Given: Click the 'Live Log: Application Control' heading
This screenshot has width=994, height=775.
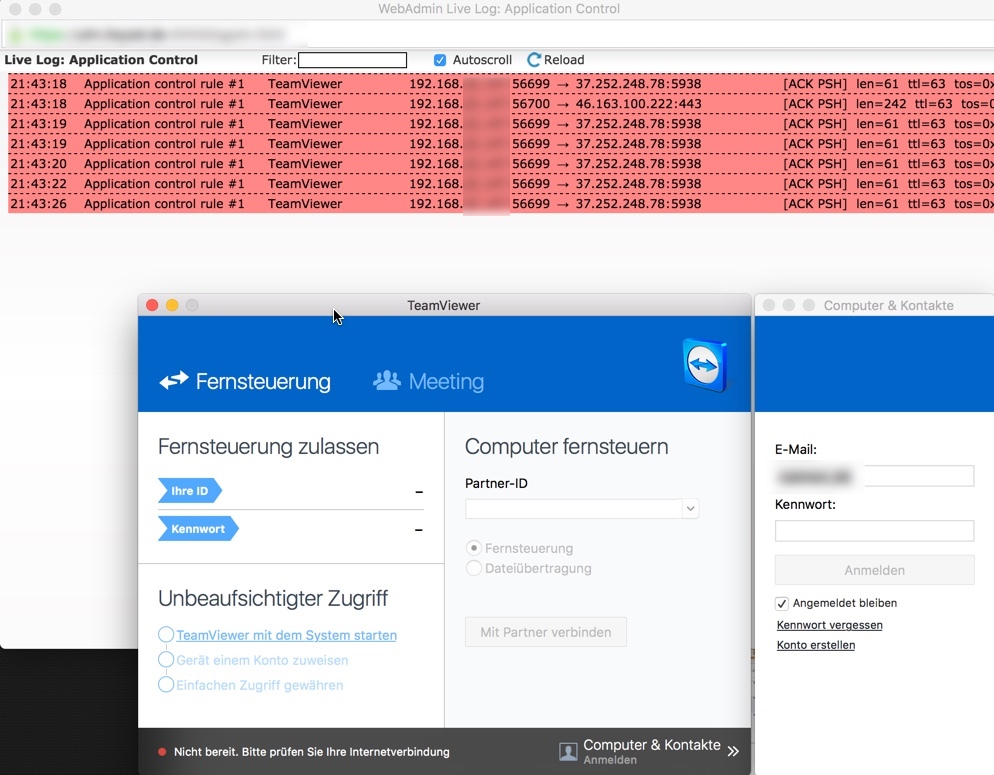Looking at the screenshot, I should [x=101, y=60].
